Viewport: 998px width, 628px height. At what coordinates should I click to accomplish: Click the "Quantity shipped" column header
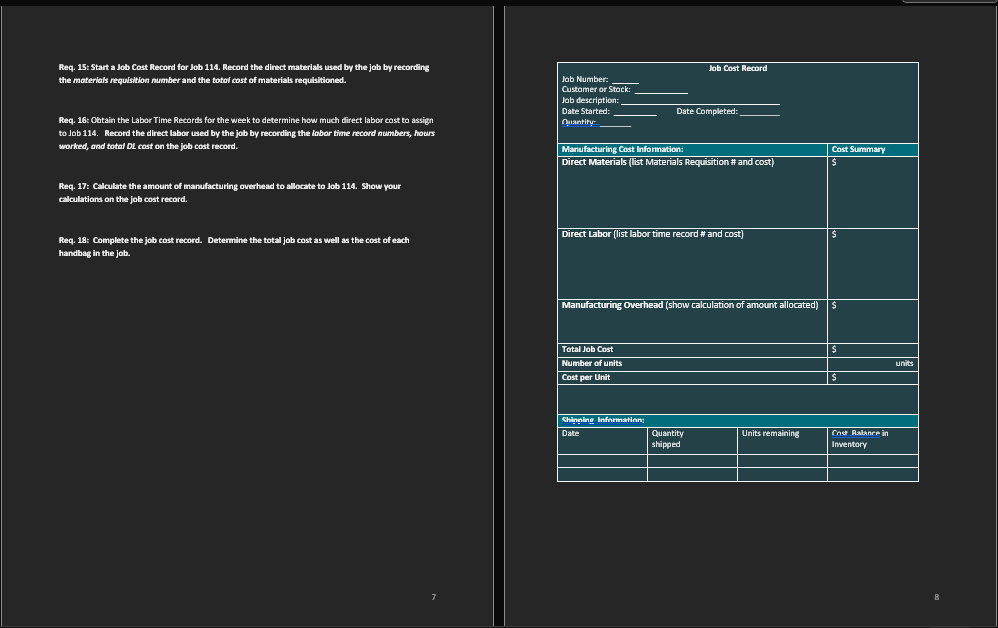(x=667, y=439)
